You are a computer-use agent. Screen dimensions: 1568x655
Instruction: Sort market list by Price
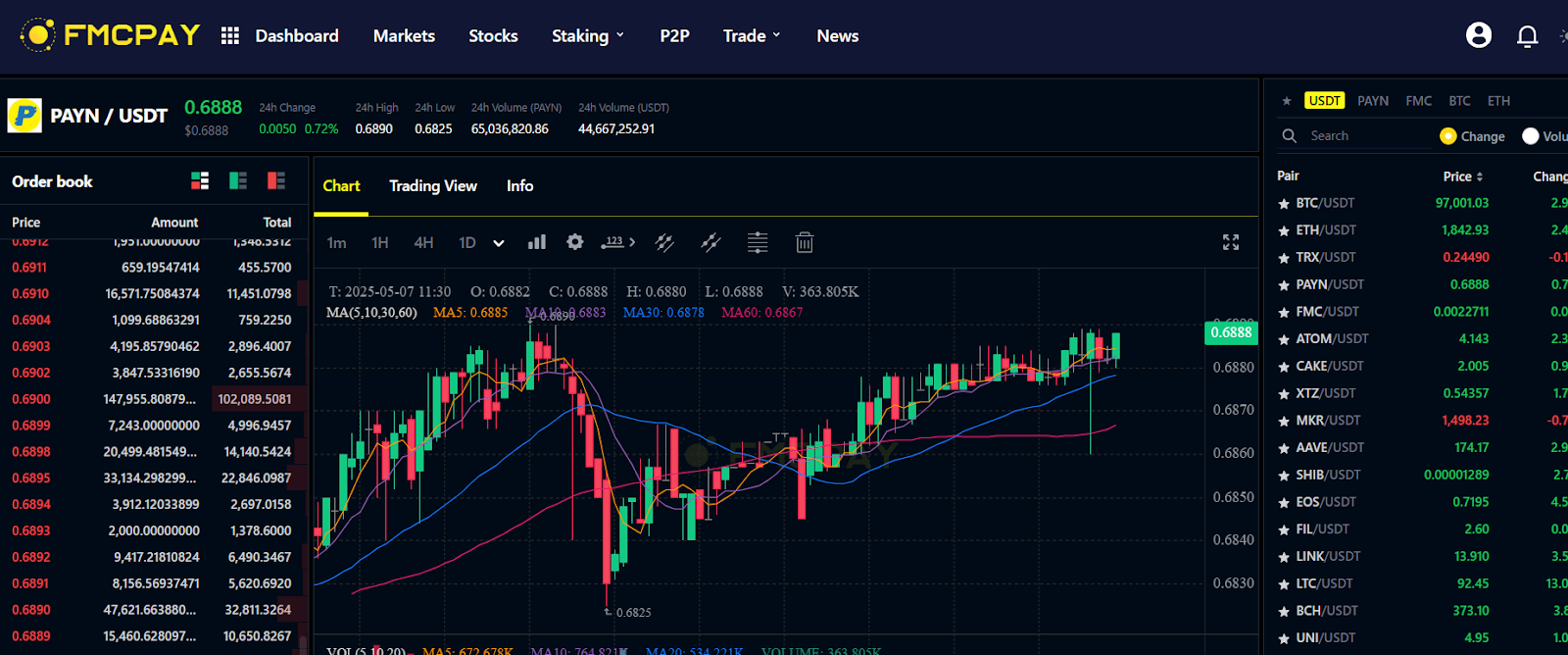[1463, 176]
